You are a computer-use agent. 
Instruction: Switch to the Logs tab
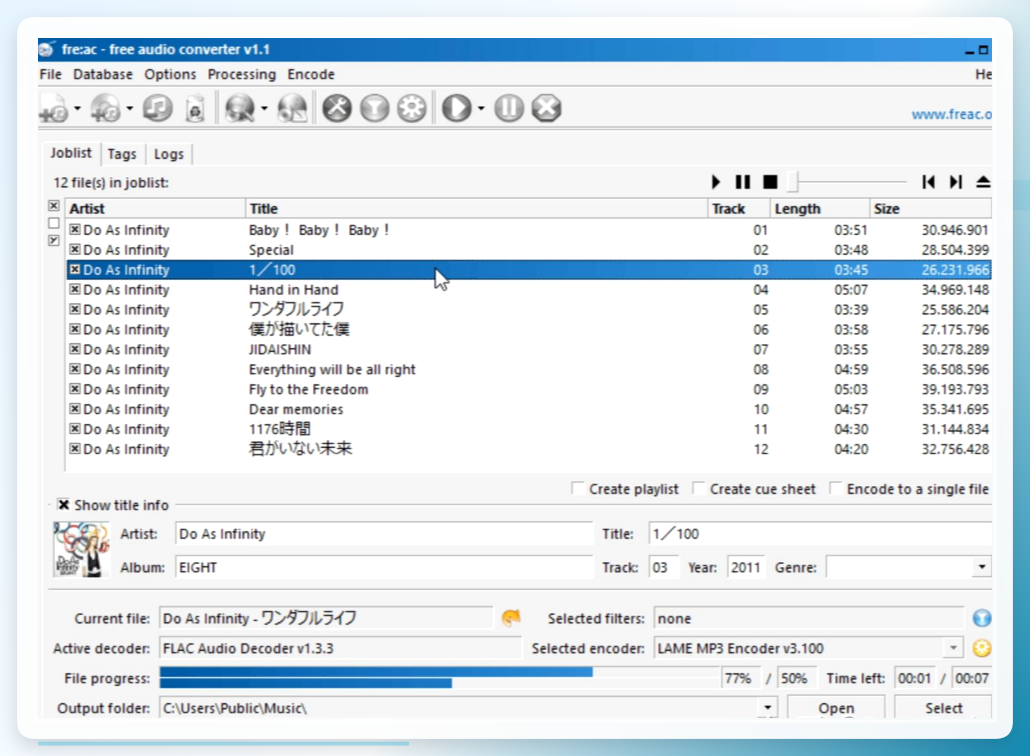point(169,154)
